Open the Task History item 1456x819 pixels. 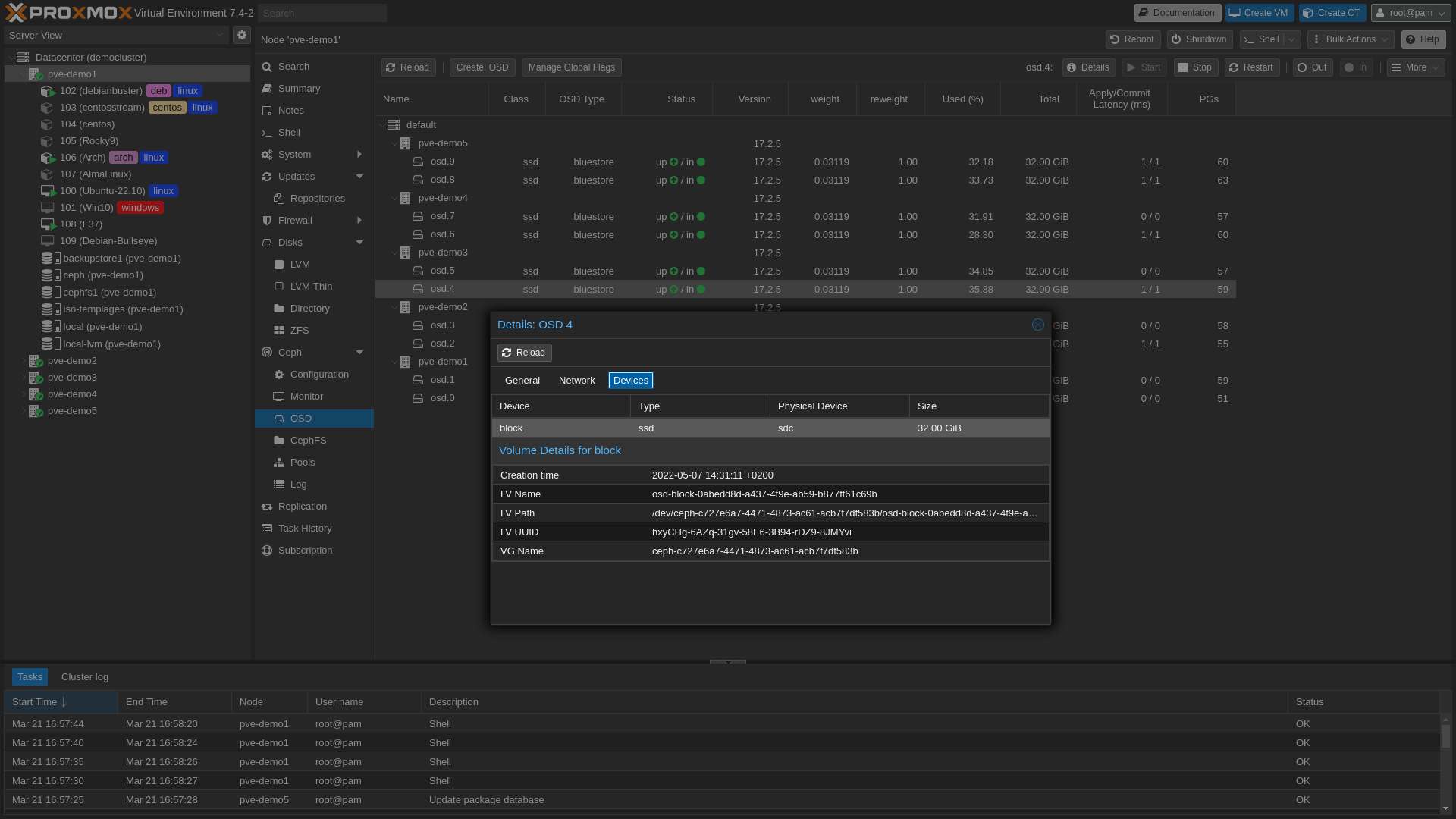click(x=304, y=529)
